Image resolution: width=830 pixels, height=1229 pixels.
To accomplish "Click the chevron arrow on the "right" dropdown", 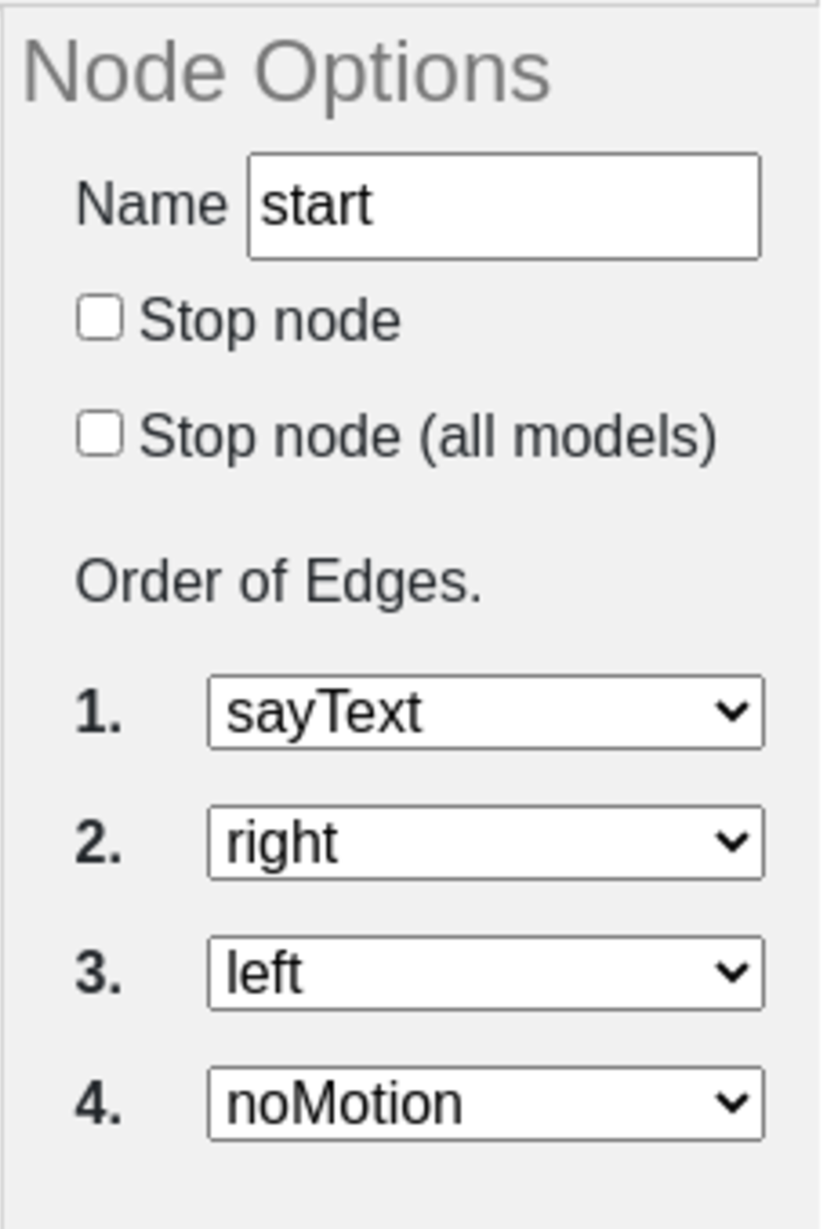I will point(732,843).
